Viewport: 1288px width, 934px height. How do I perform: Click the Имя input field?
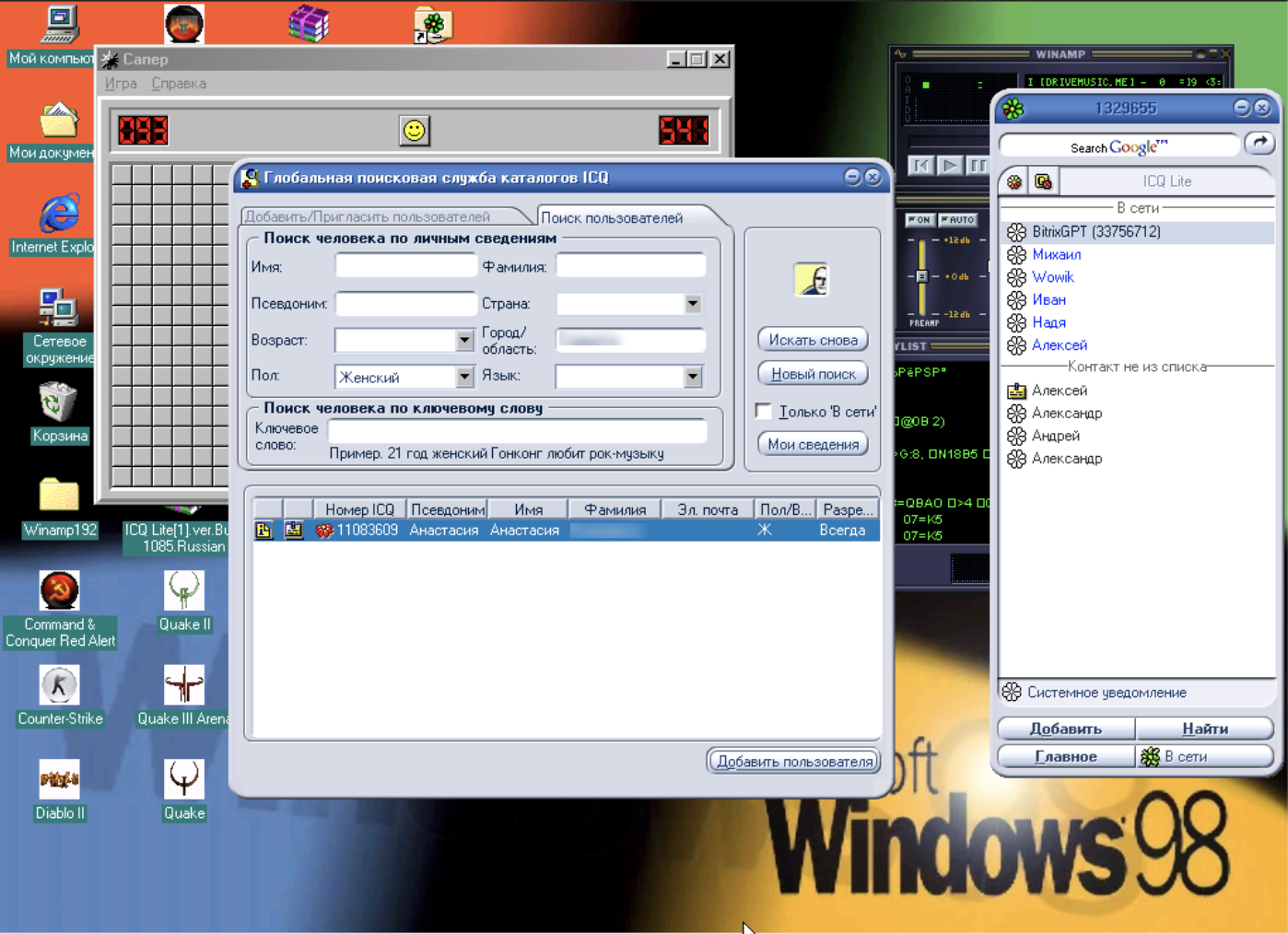pyautogui.click(x=405, y=266)
